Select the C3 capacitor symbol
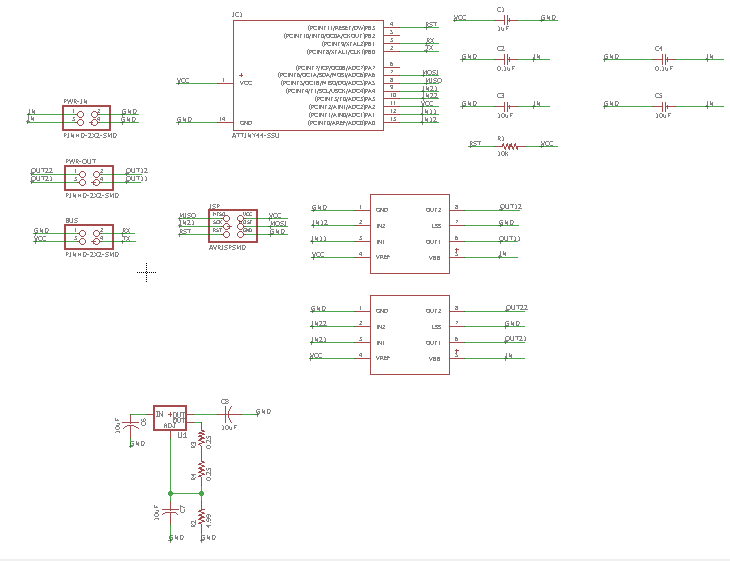 click(507, 106)
